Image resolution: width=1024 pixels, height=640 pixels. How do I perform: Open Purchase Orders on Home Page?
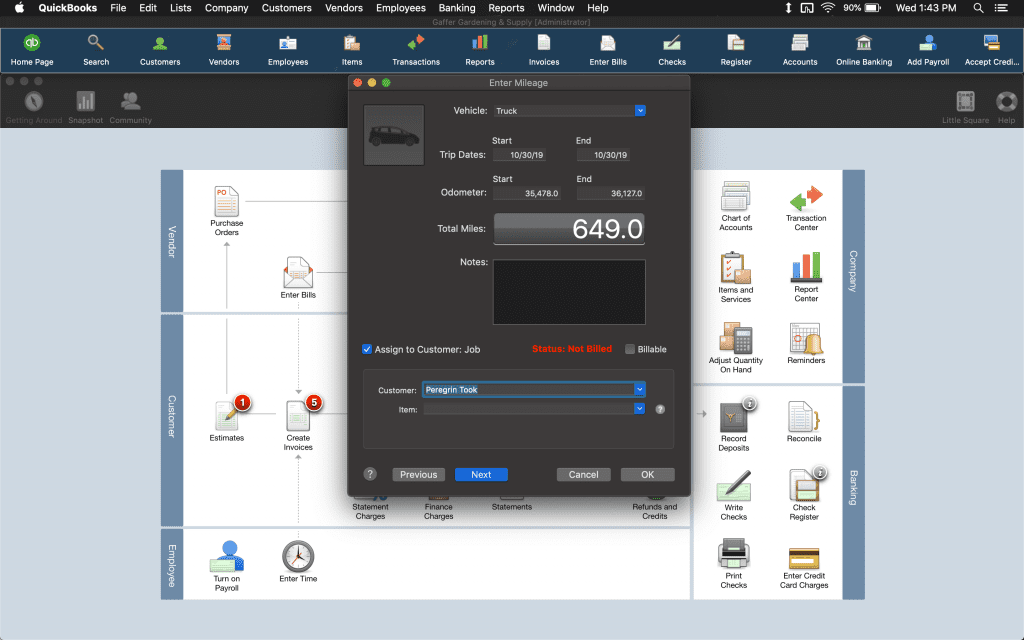click(x=227, y=210)
